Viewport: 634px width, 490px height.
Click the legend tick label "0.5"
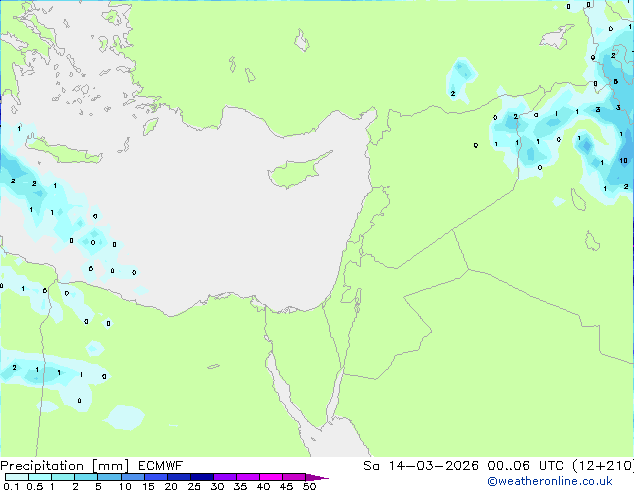tap(35, 486)
